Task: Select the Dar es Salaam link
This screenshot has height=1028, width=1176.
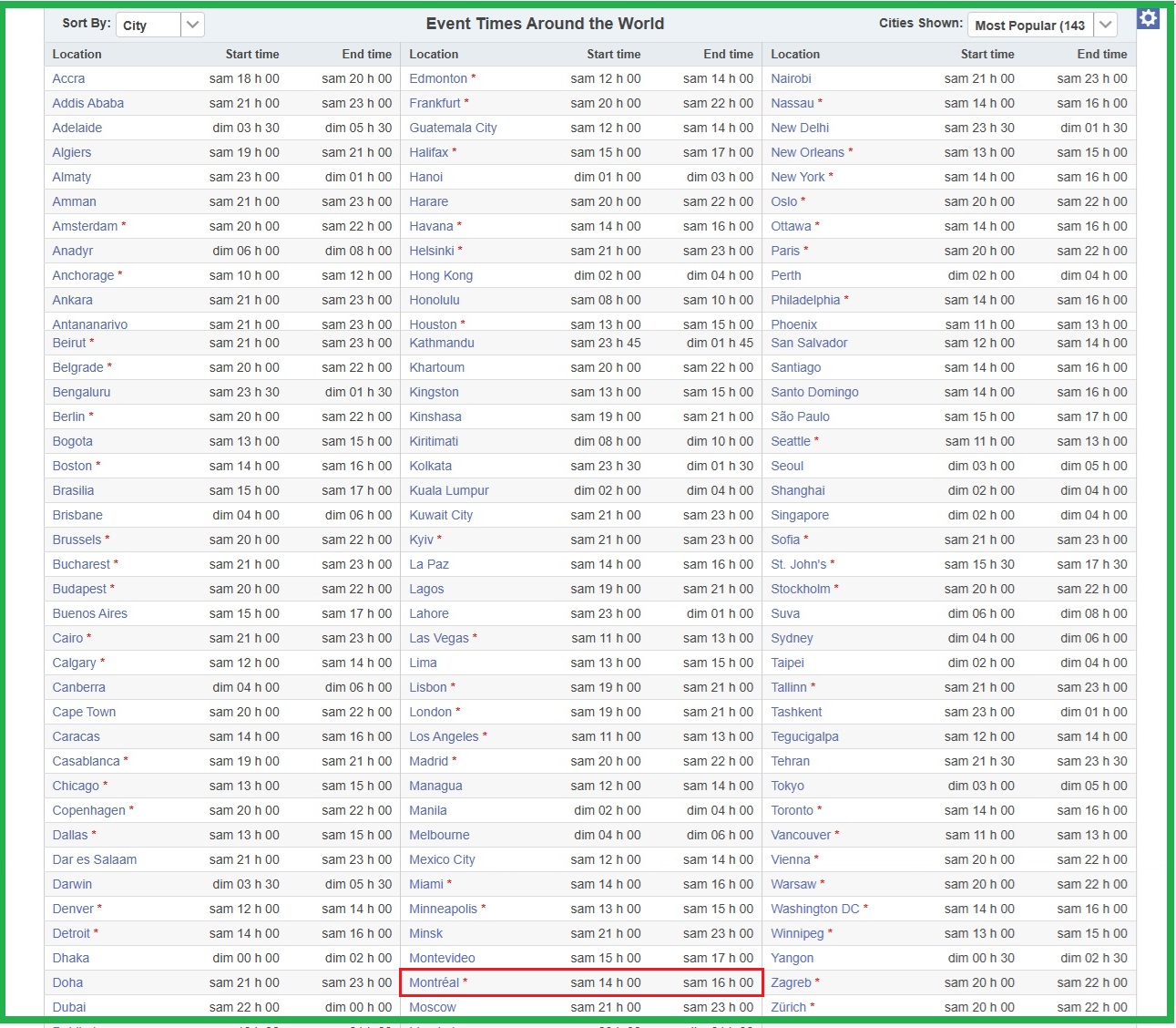Action: (94, 859)
